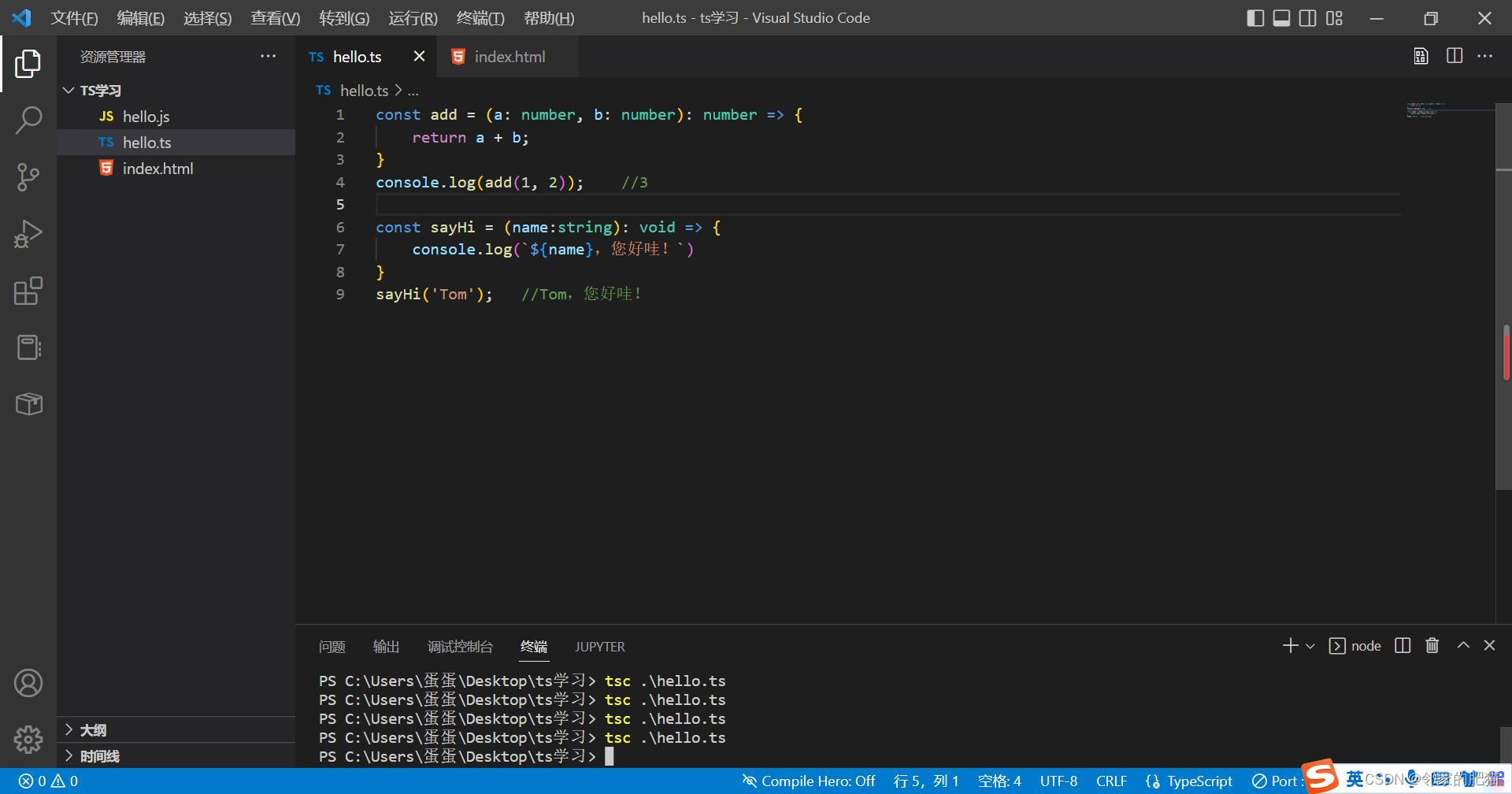Open the 运行(R) menu

pyautogui.click(x=413, y=18)
